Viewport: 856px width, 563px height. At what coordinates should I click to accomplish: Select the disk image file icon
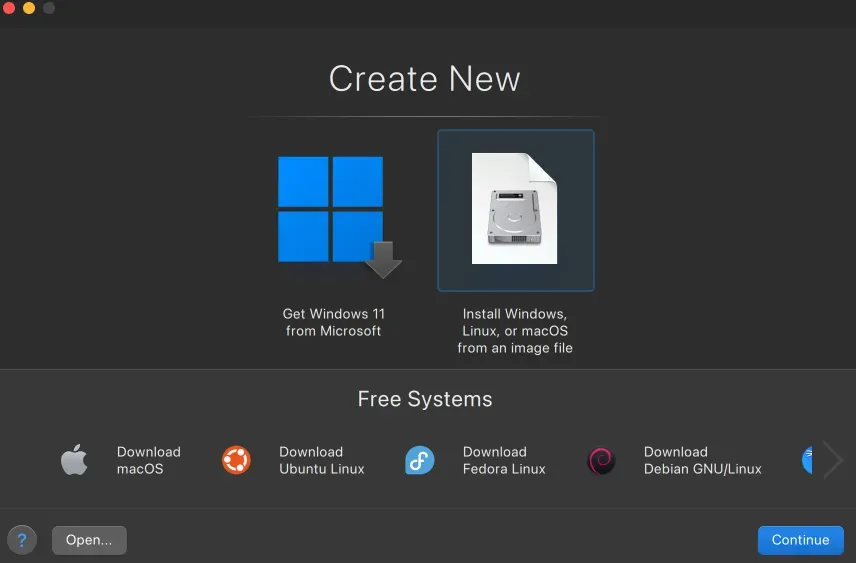[x=514, y=209]
